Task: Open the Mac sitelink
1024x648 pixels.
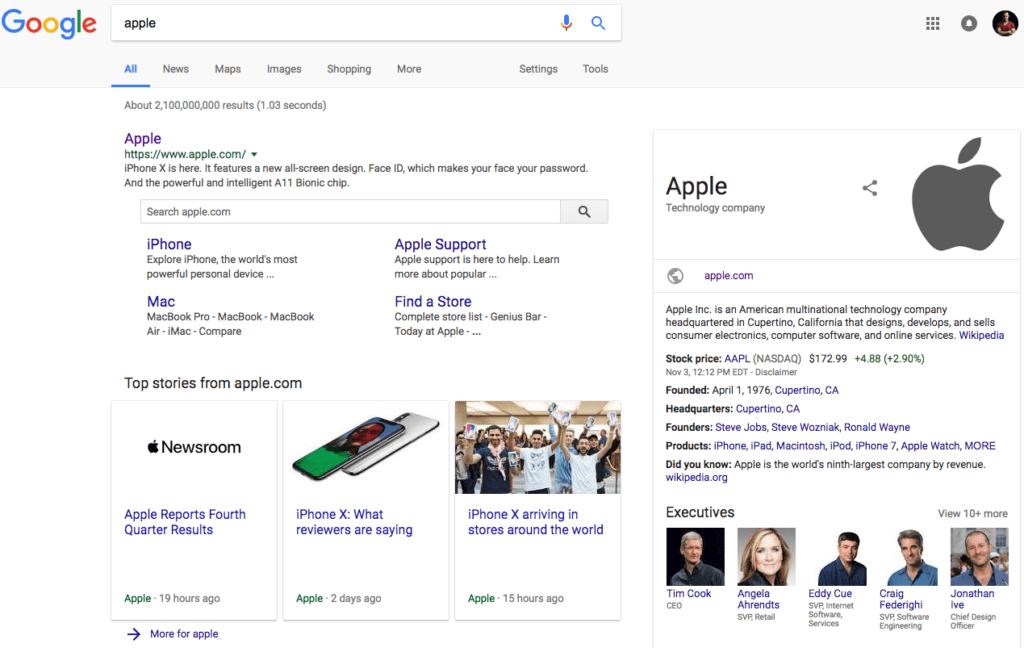Action: pos(161,302)
